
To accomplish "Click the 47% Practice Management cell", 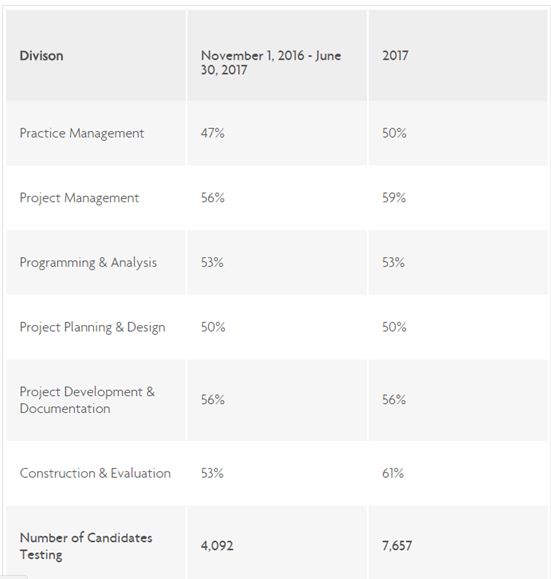I will 213,133.
